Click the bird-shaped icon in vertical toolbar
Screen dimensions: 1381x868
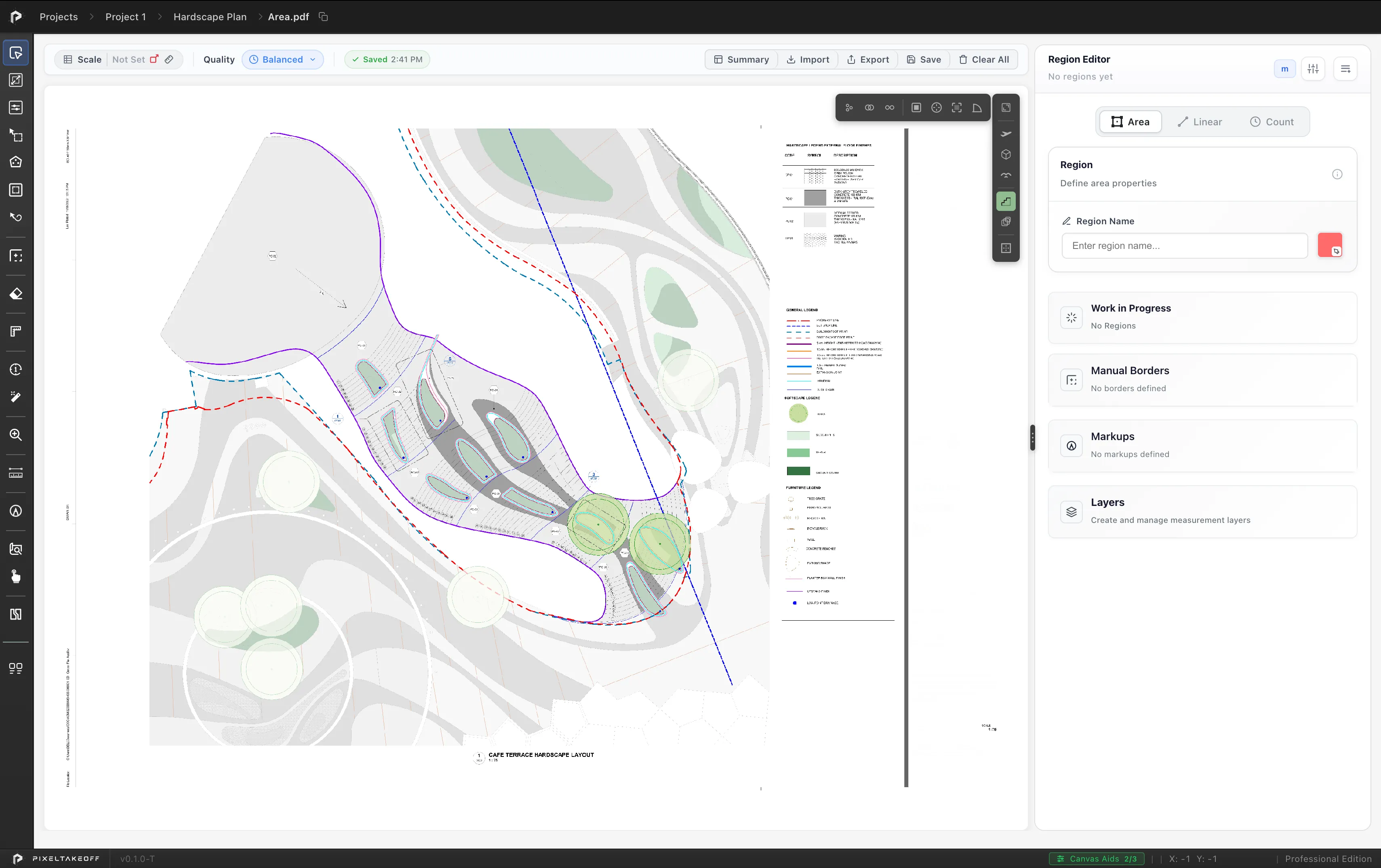tap(1006, 175)
